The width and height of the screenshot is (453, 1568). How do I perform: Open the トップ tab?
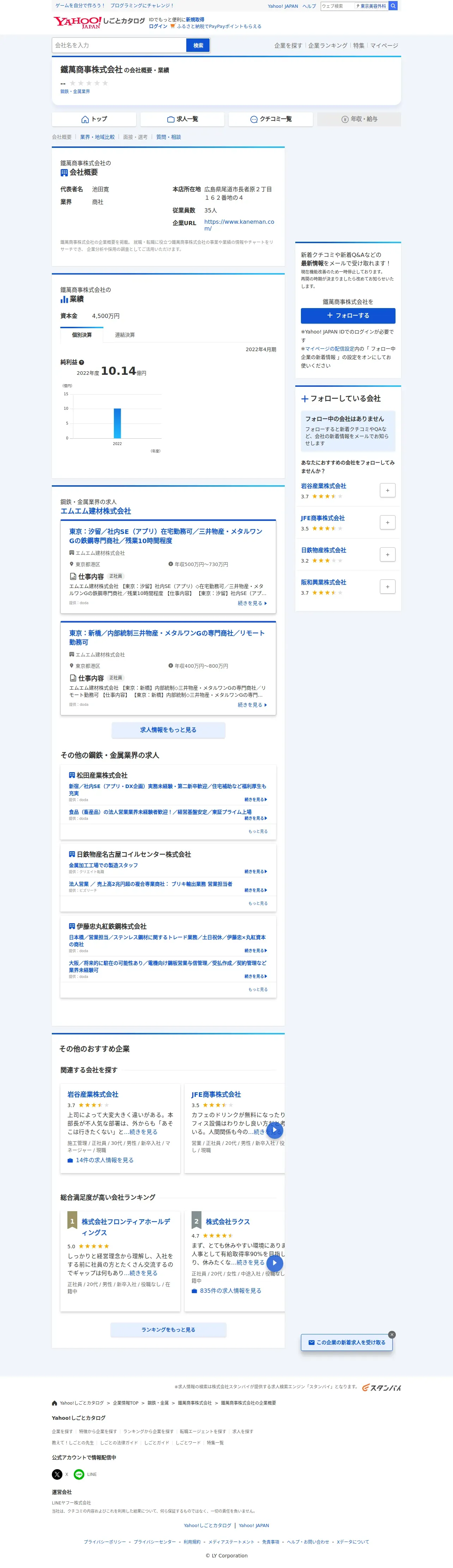(95, 119)
